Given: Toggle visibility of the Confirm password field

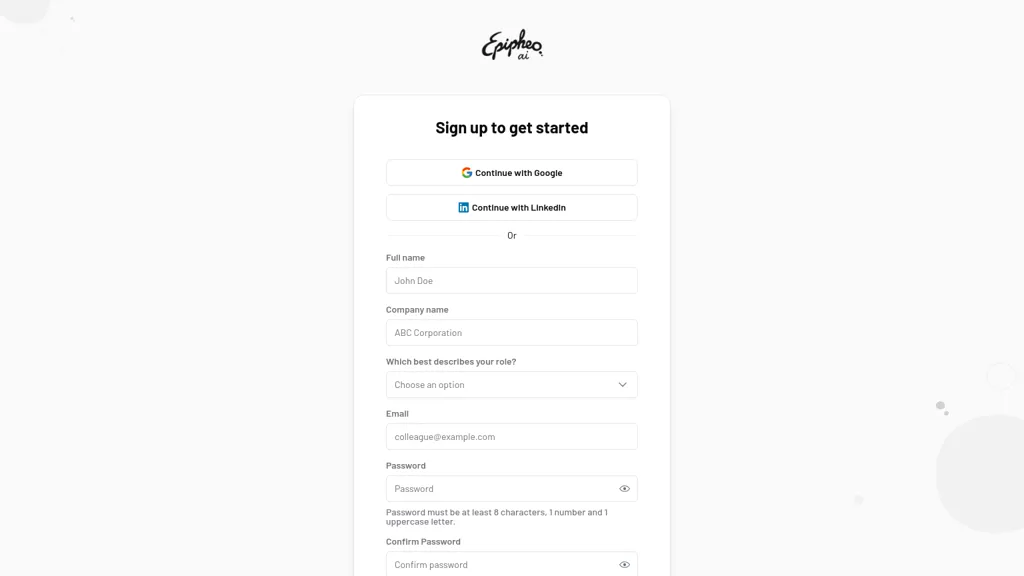Looking at the screenshot, I should tap(624, 565).
